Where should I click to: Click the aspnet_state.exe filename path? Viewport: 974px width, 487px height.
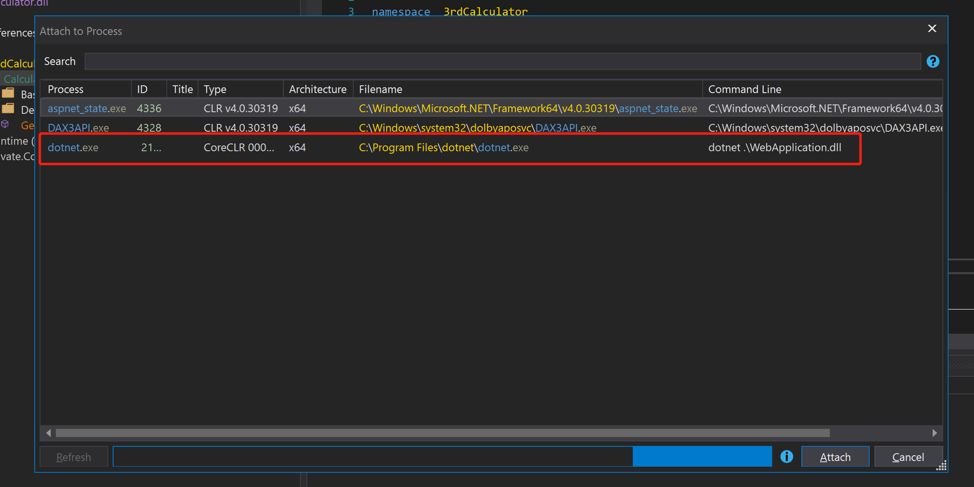(x=528, y=108)
